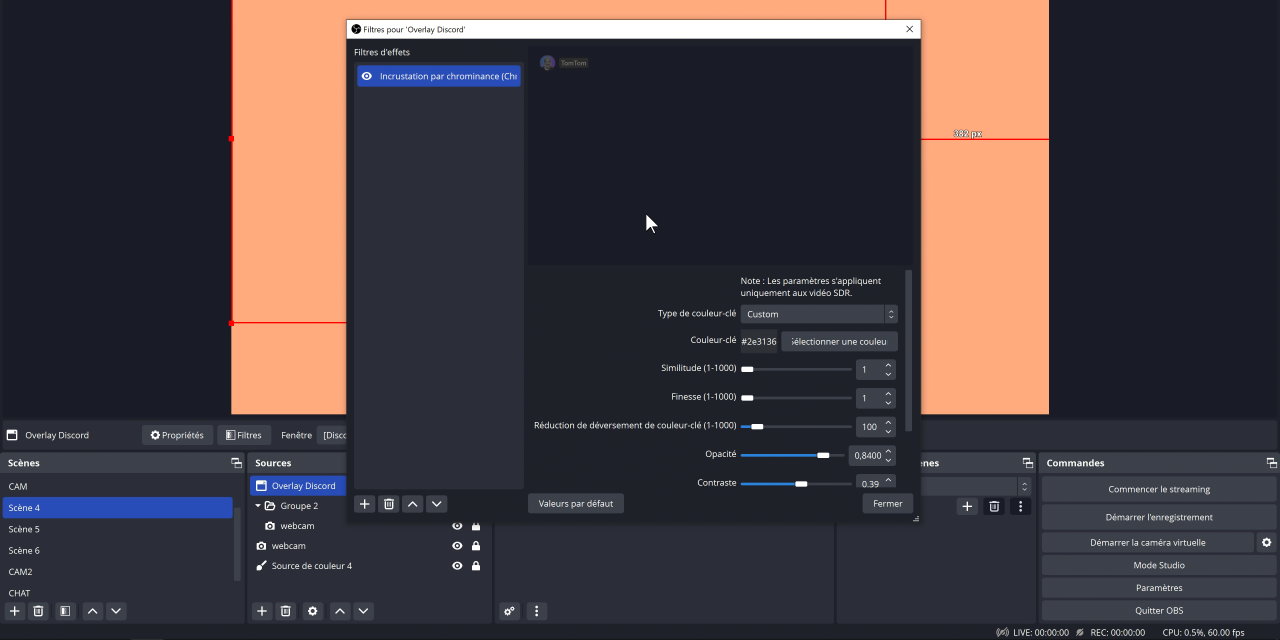Open audio mixer advanced properties icon
The width and height of the screenshot is (1280, 640).
click(510, 611)
